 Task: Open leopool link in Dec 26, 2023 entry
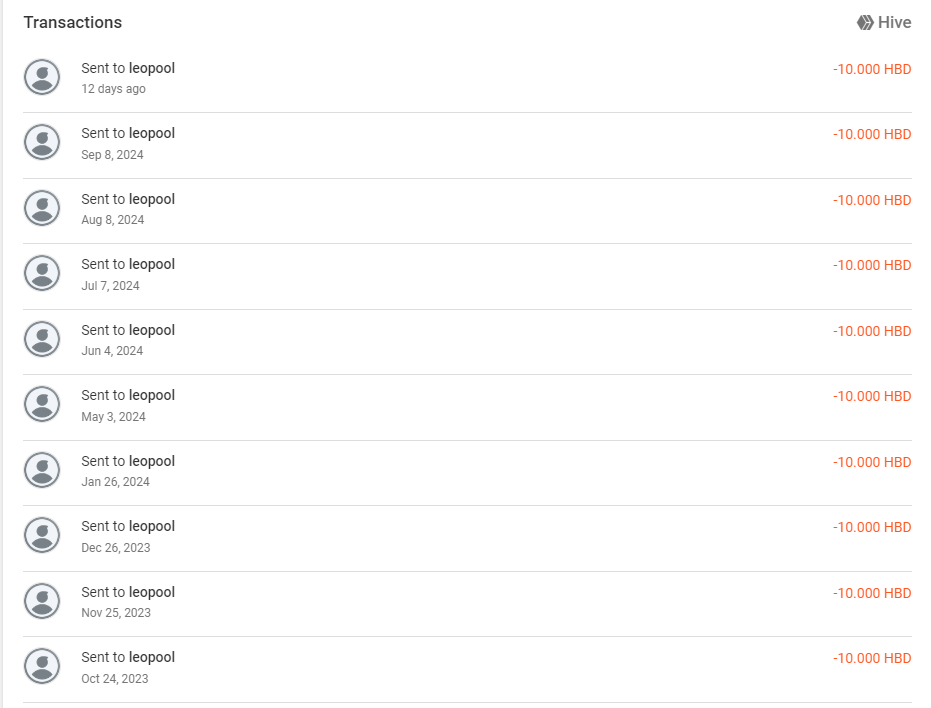tap(152, 527)
